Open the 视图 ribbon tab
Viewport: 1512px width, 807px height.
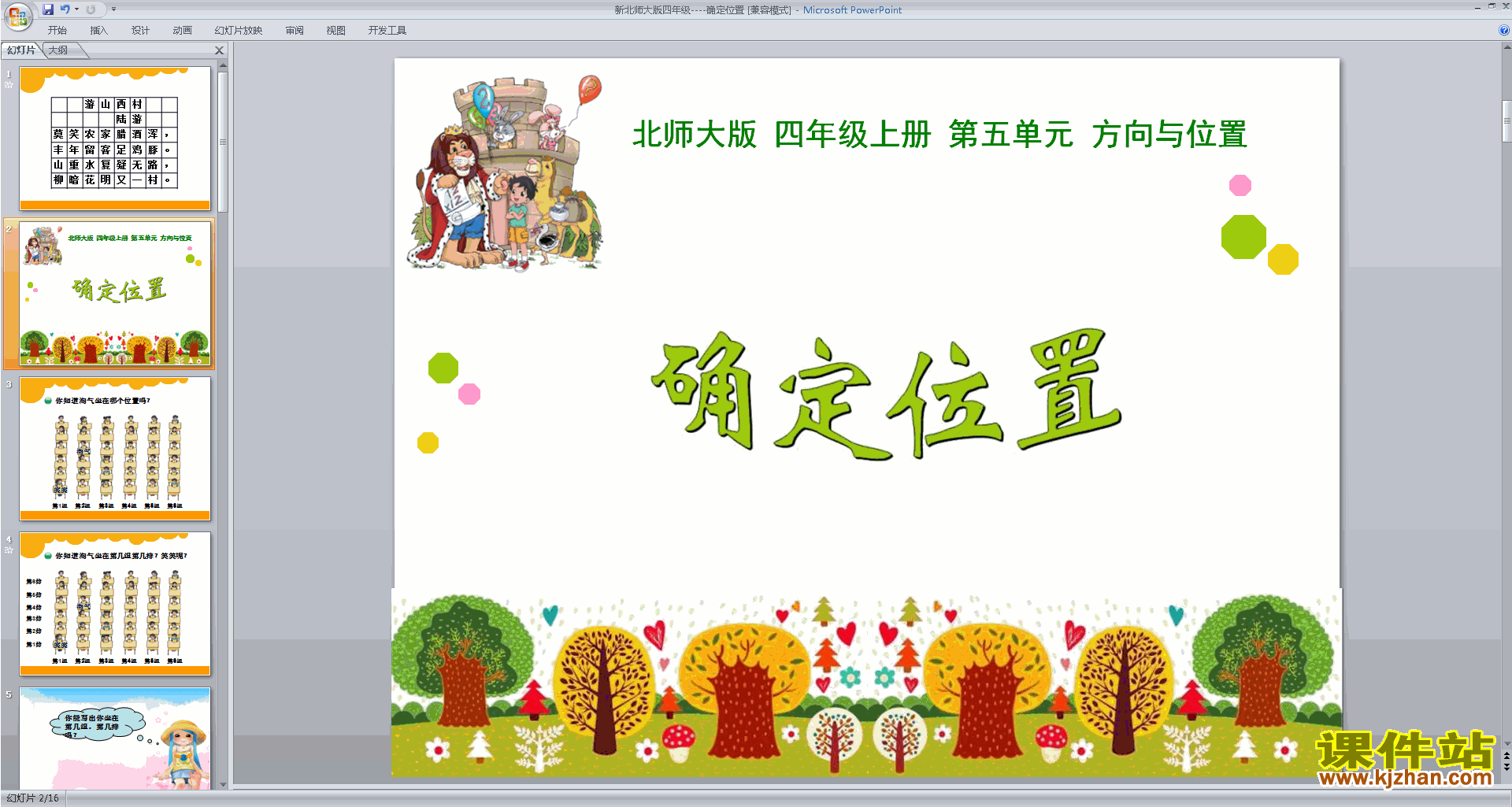pyautogui.click(x=336, y=31)
